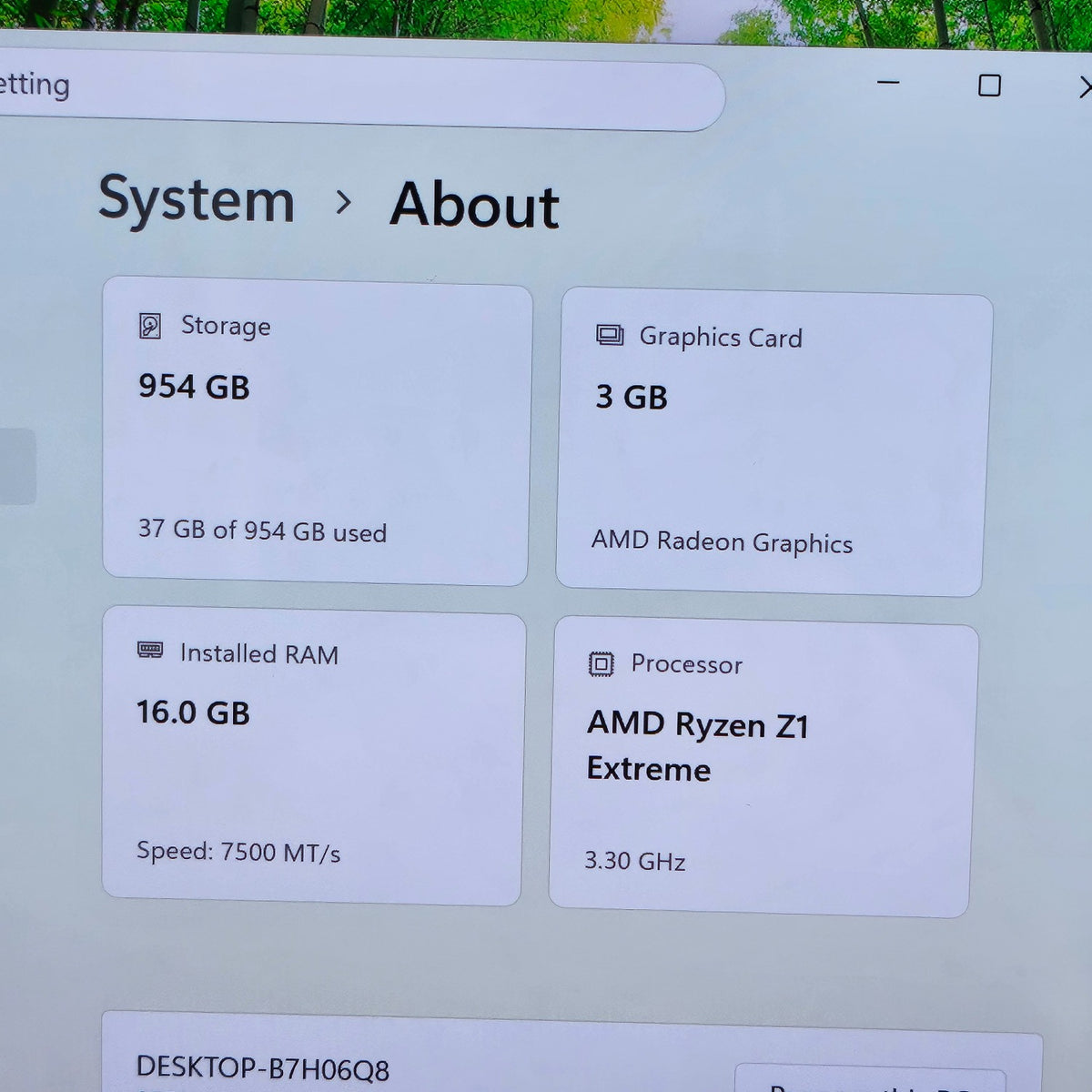
Task: Click the '3 GB' graphics memory value
Action: 632,397
